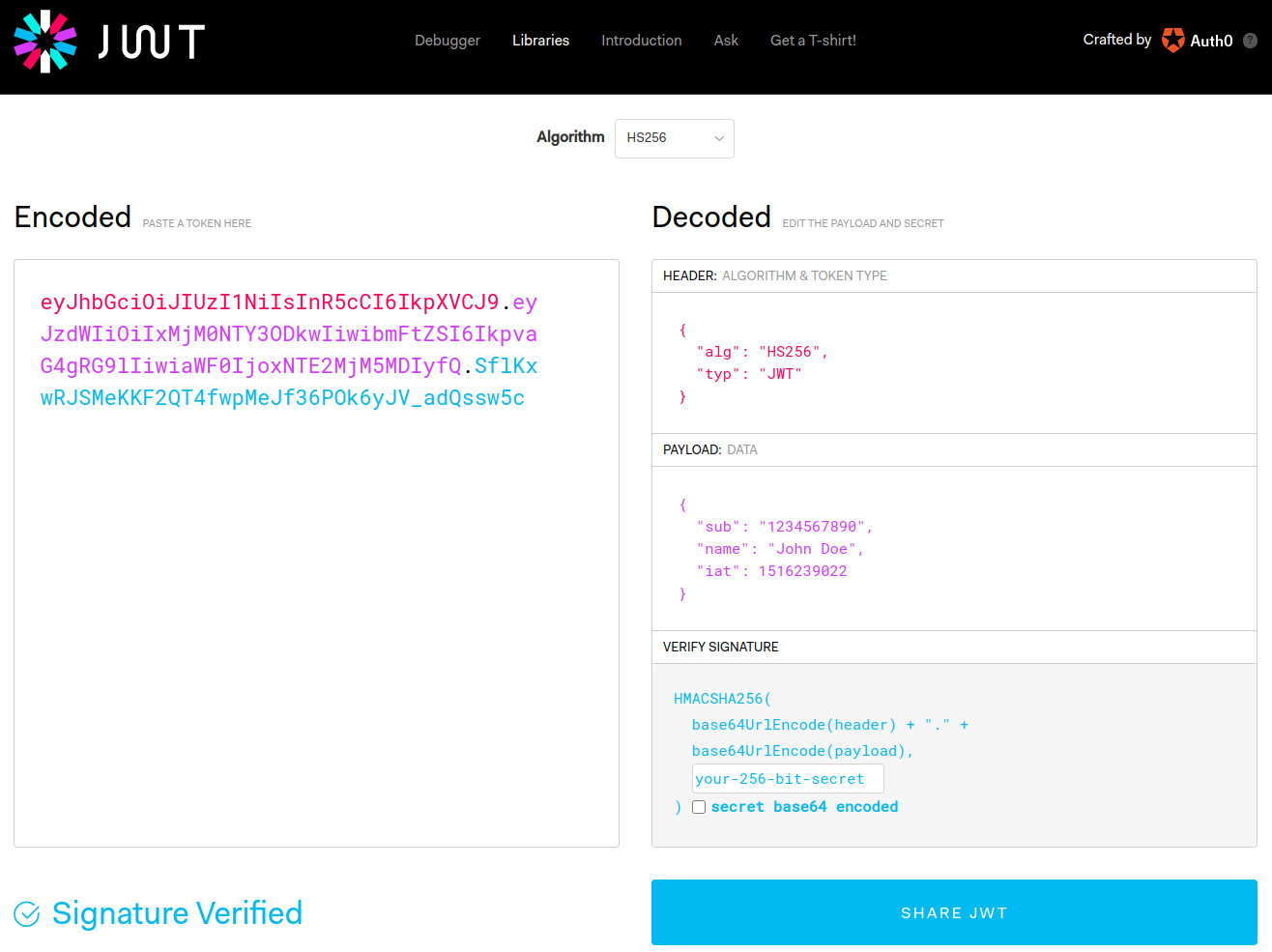The width and height of the screenshot is (1272, 952).
Task: Click the base64UrlEncode(payload) line
Action: (802, 751)
